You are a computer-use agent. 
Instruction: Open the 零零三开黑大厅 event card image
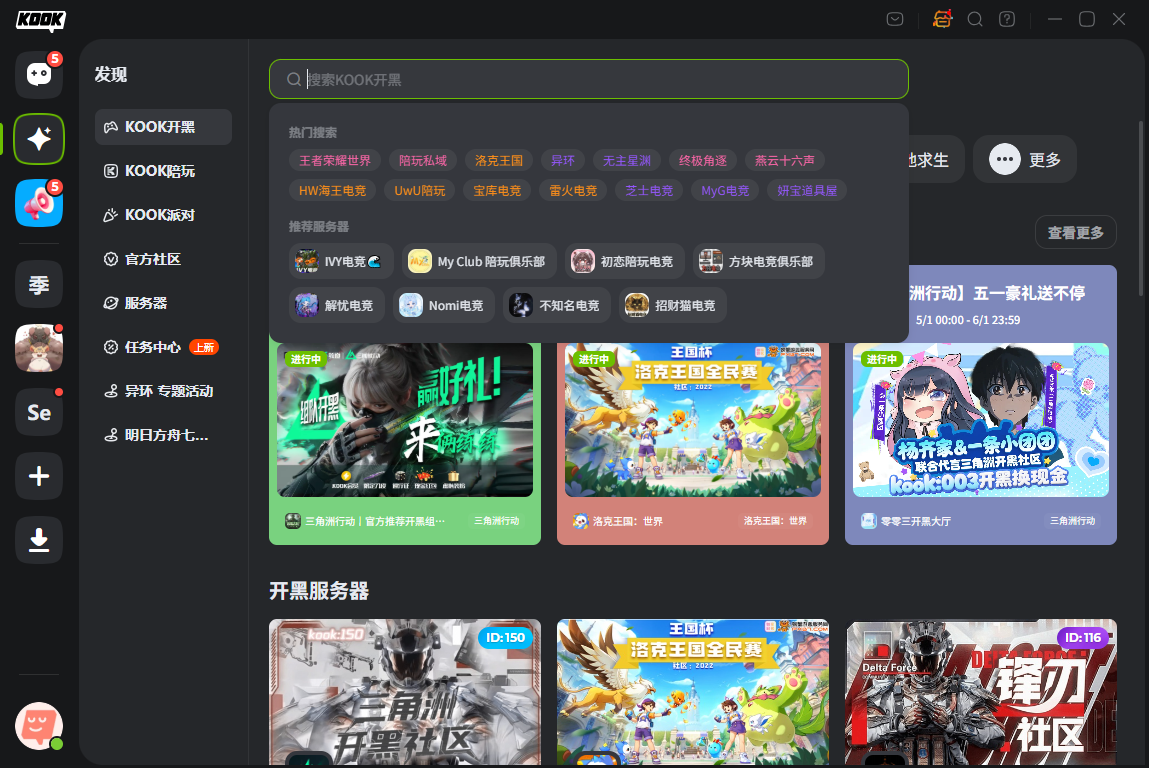(x=980, y=420)
